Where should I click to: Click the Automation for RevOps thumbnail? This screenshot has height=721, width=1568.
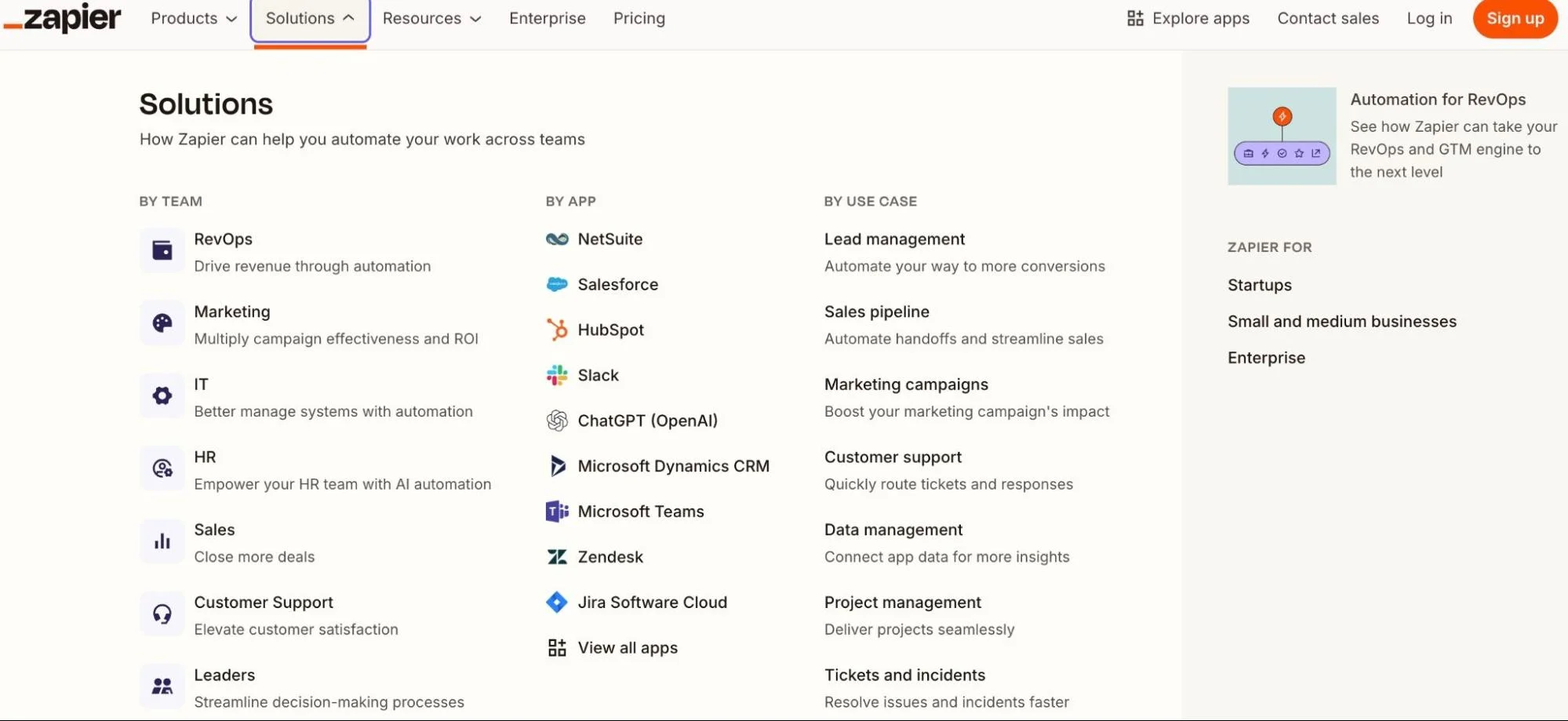(1282, 136)
